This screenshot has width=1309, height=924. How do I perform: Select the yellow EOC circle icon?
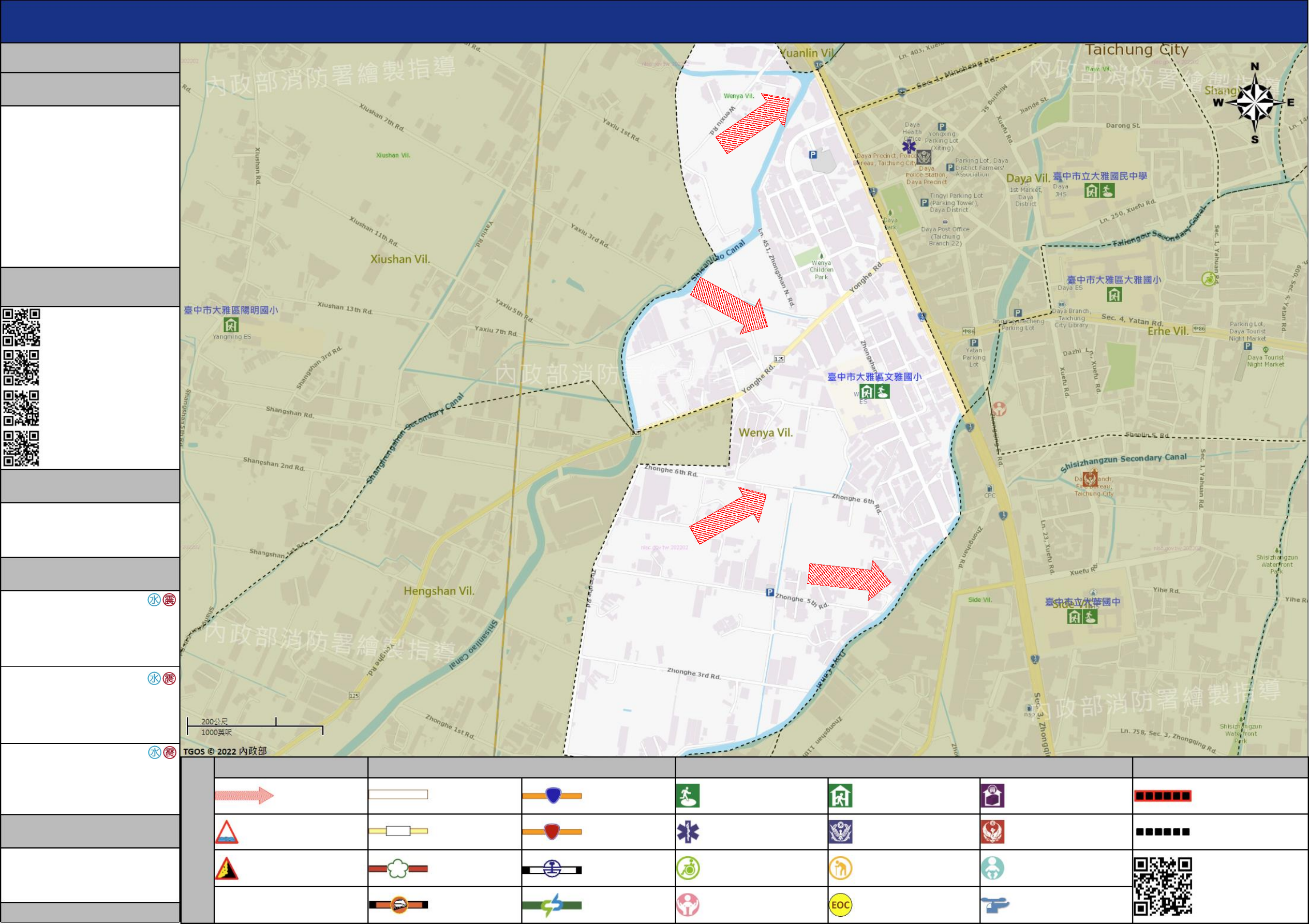point(840,905)
